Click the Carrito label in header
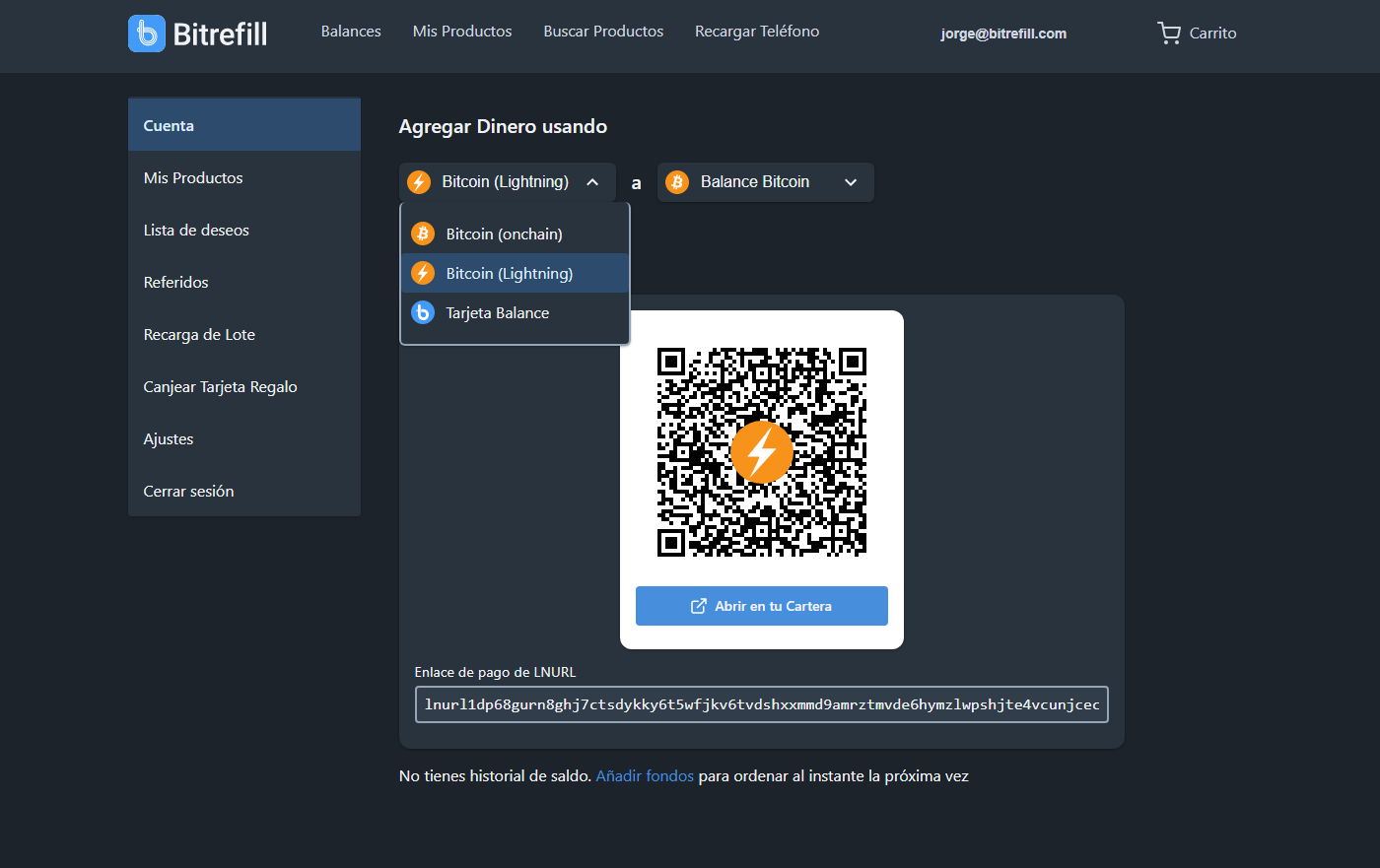Viewport: 1380px width, 868px height. (1212, 33)
